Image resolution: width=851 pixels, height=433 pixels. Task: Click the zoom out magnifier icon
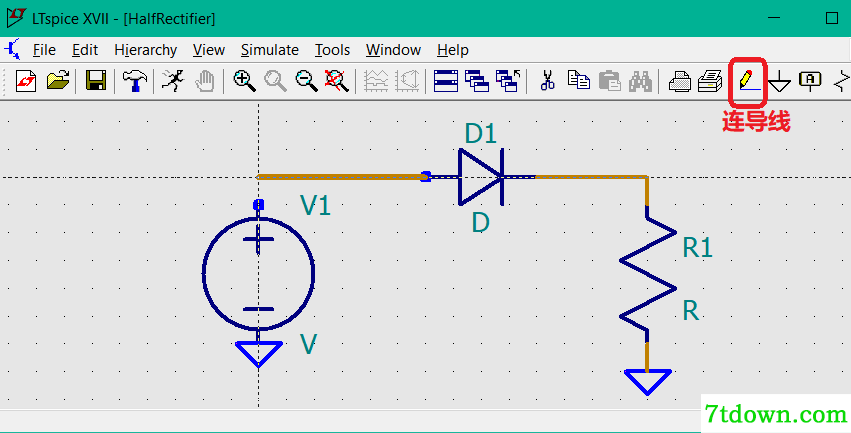(x=307, y=81)
